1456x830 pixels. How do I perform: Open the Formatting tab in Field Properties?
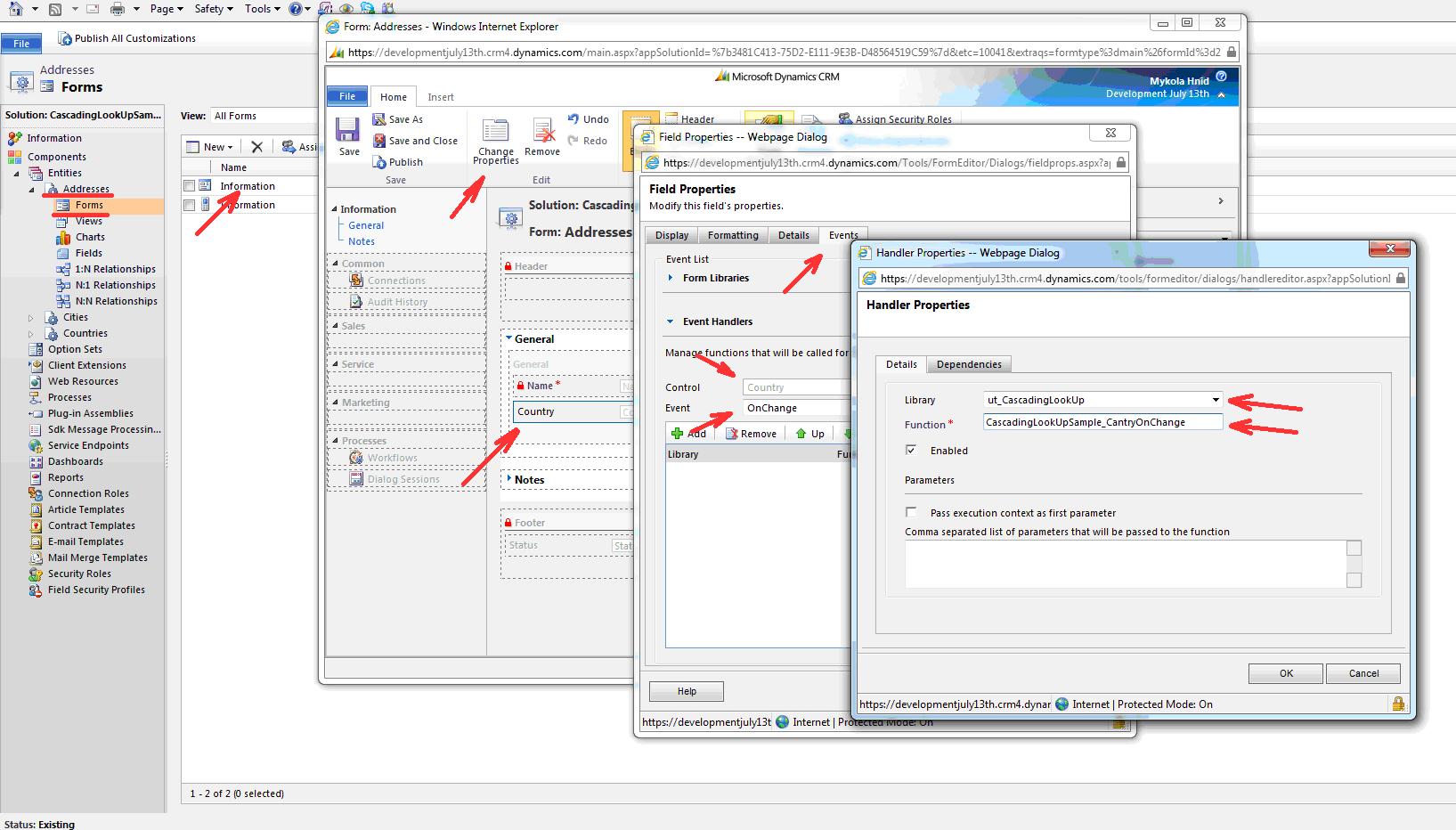pos(732,234)
